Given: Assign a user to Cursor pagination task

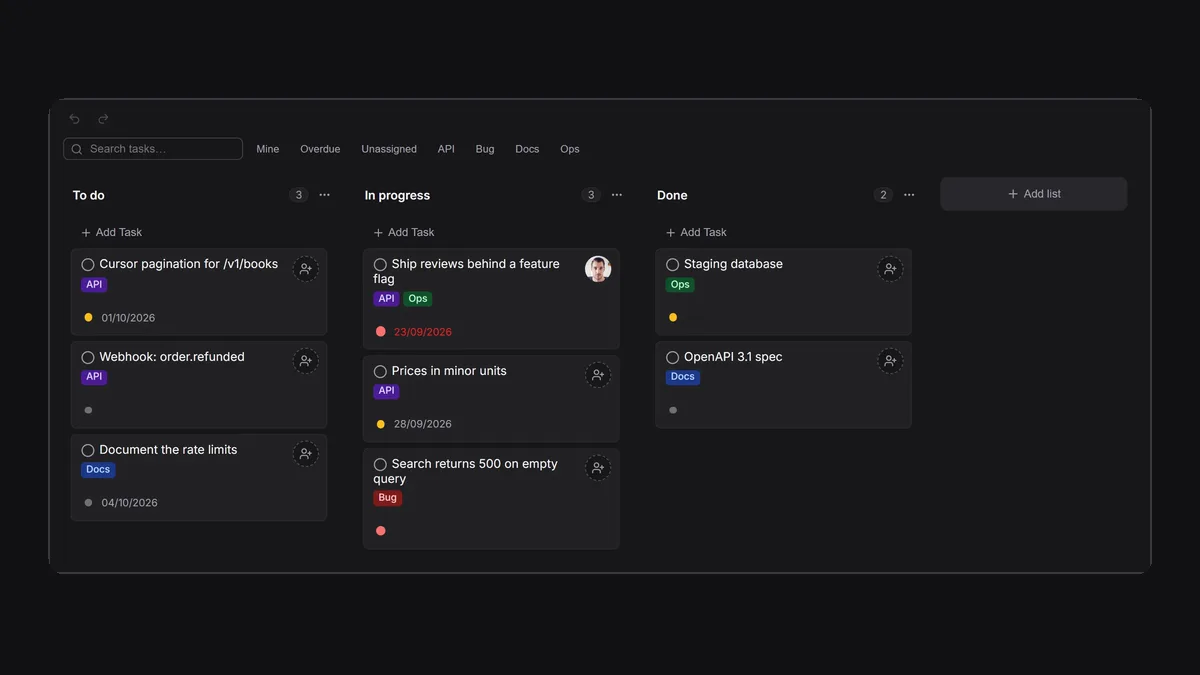Looking at the screenshot, I should coord(306,269).
